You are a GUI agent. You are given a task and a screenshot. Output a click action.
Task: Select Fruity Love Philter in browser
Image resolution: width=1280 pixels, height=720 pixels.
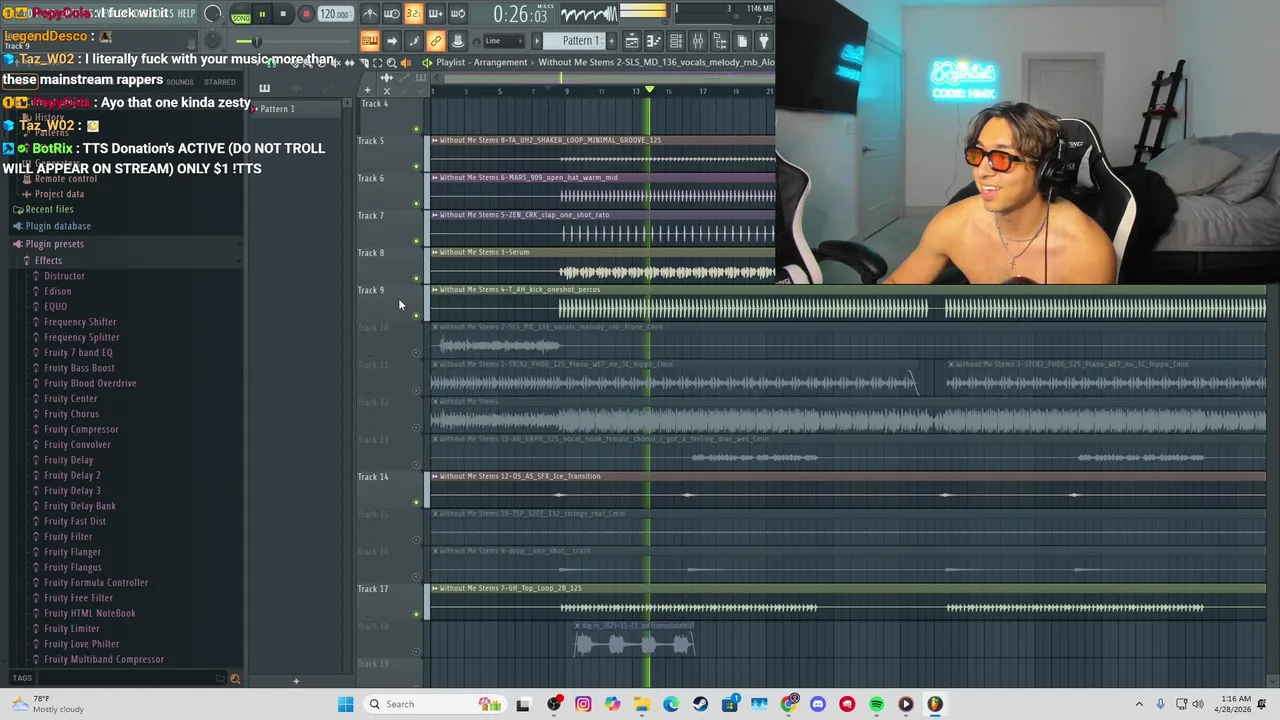click(x=81, y=644)
